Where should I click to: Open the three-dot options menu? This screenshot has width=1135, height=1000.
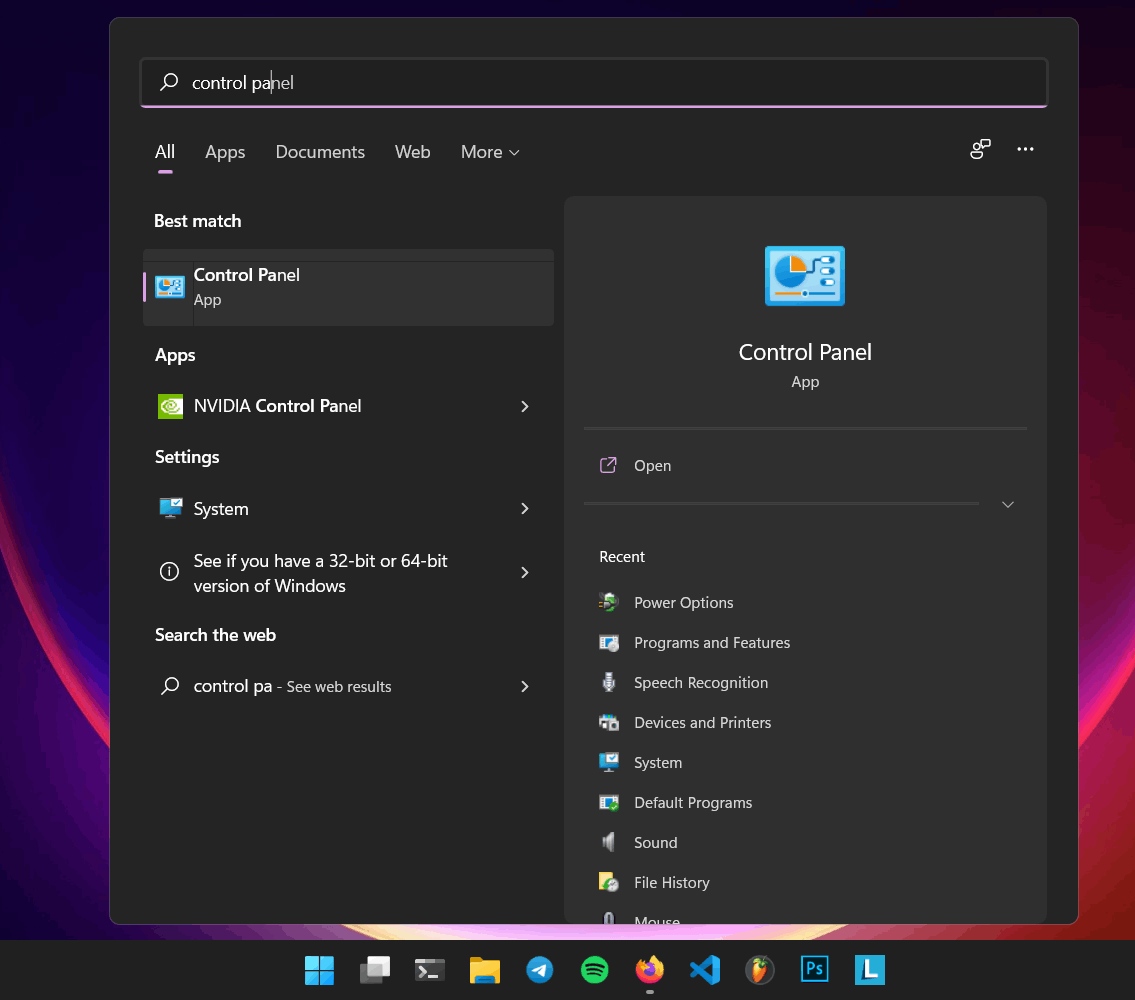[1025, 149]
